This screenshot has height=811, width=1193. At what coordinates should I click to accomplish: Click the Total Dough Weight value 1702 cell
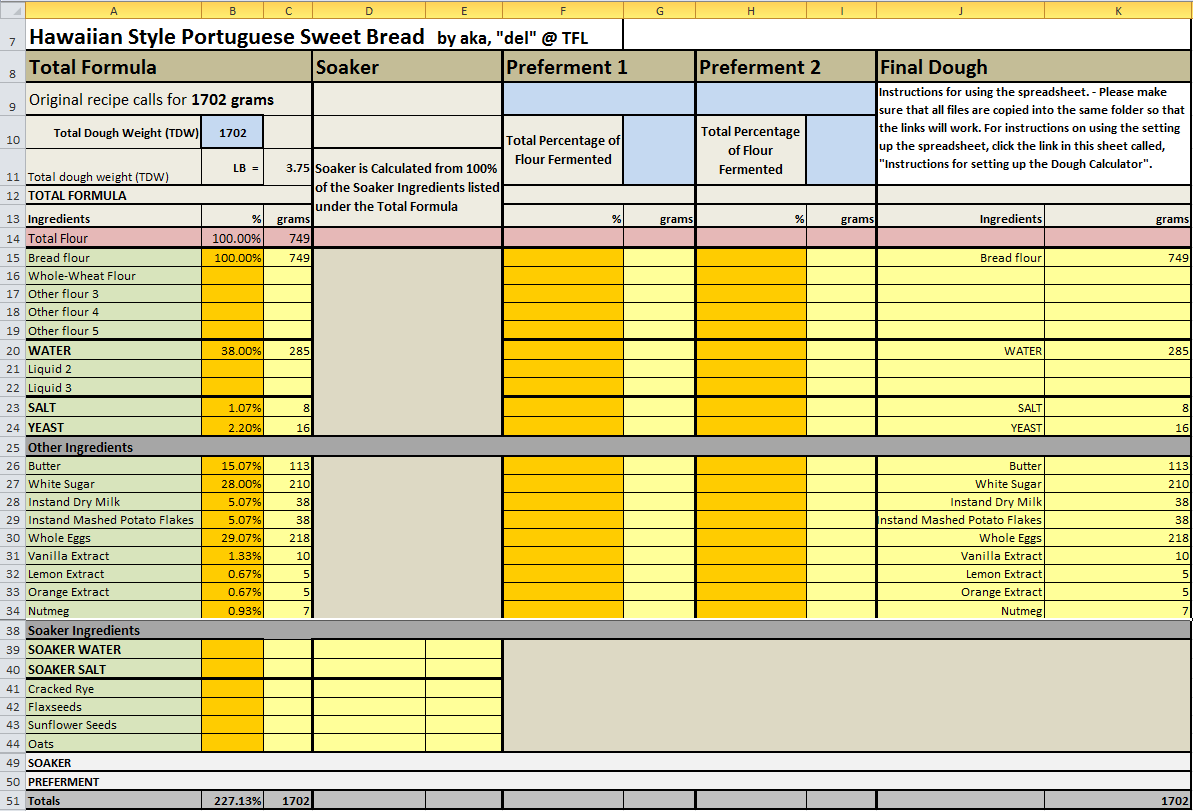click(233, 132)
